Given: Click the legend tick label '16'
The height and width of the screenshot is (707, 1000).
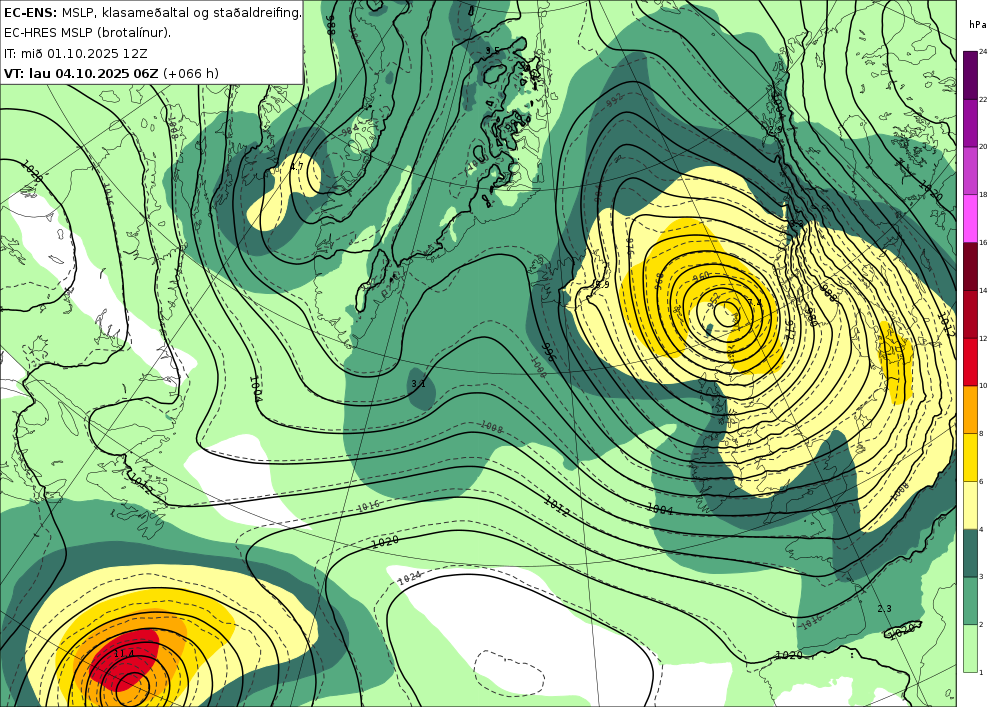Looking at the screenshot, I should point(983,243).
